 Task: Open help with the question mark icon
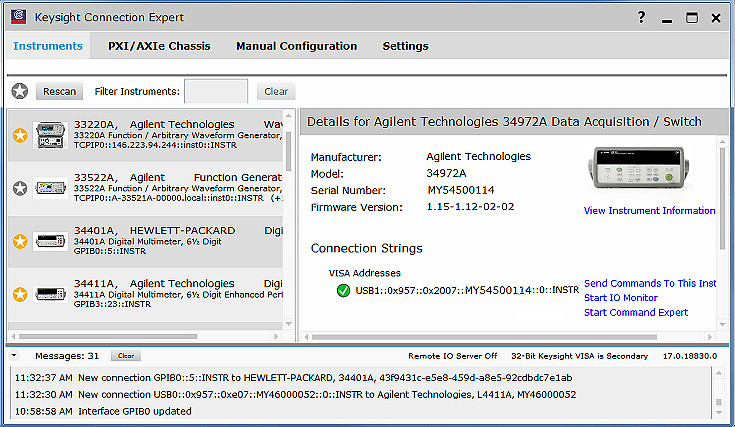pyautogui.click(x=641, y=17)
